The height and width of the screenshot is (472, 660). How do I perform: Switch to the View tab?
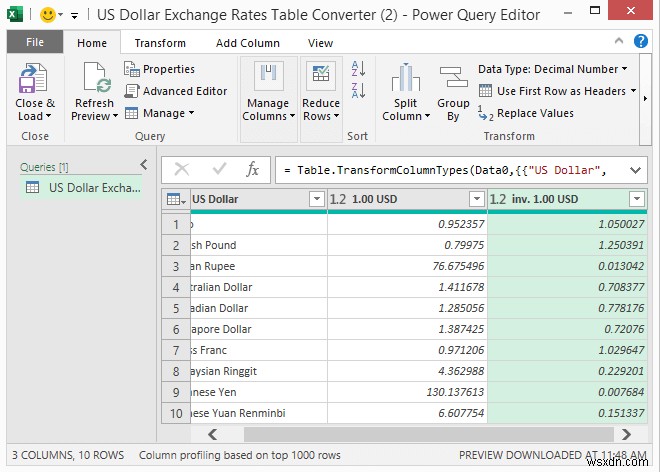click(320, 43)
